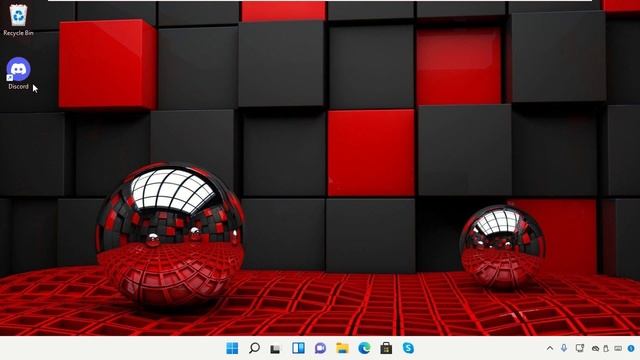The height and width of the screenshot is (360, 640).
Task: Click the microphone tray icon
Action: 564,348
